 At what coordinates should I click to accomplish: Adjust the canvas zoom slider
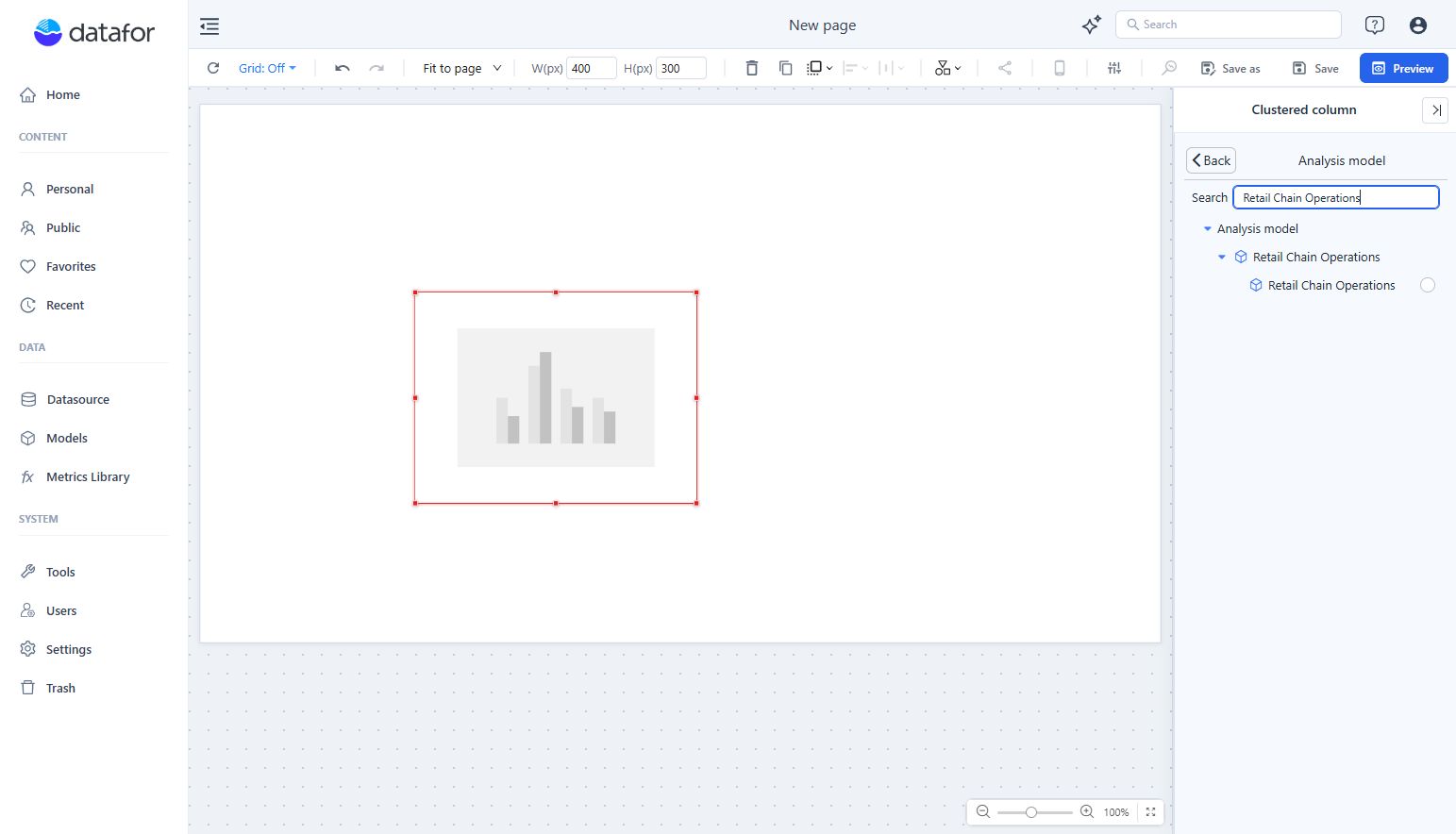click(1031, 812)
